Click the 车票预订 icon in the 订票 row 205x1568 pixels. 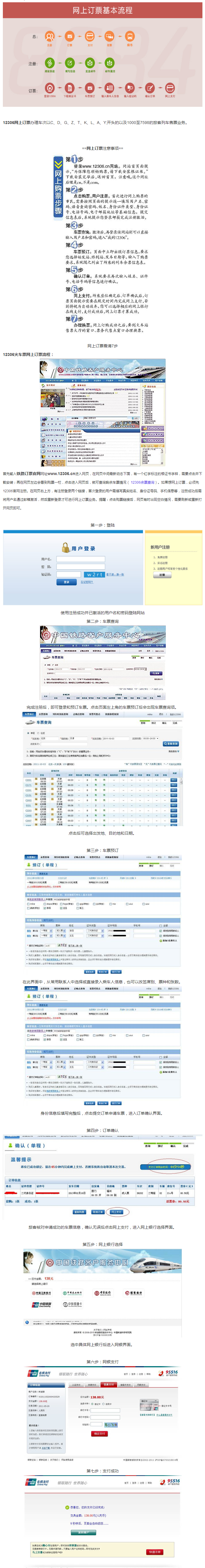90,88
